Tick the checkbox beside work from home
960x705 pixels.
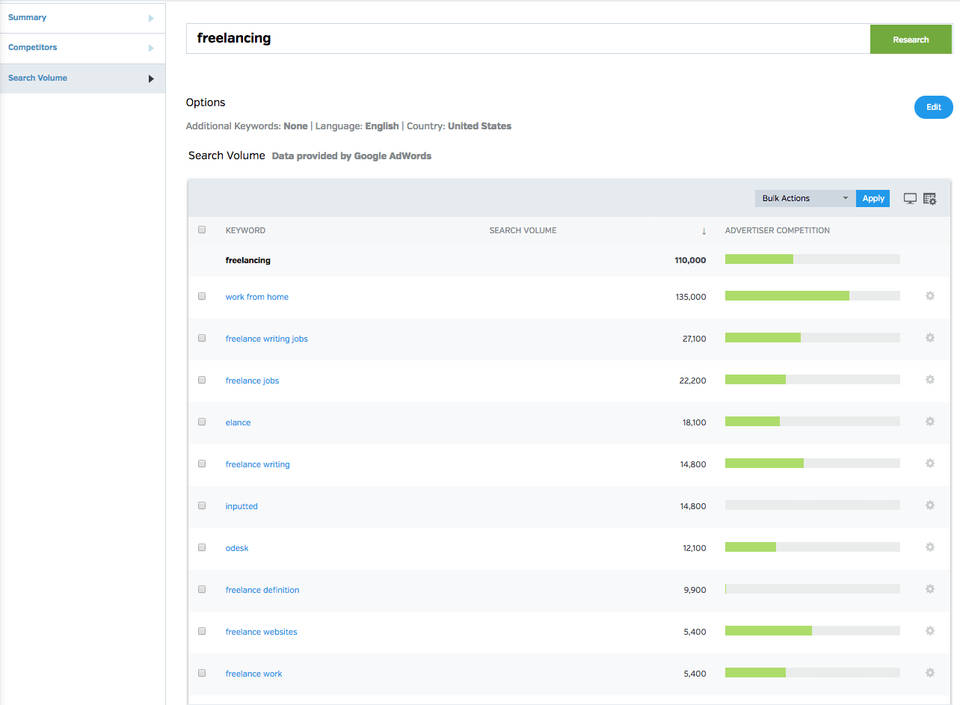[202, 296]
